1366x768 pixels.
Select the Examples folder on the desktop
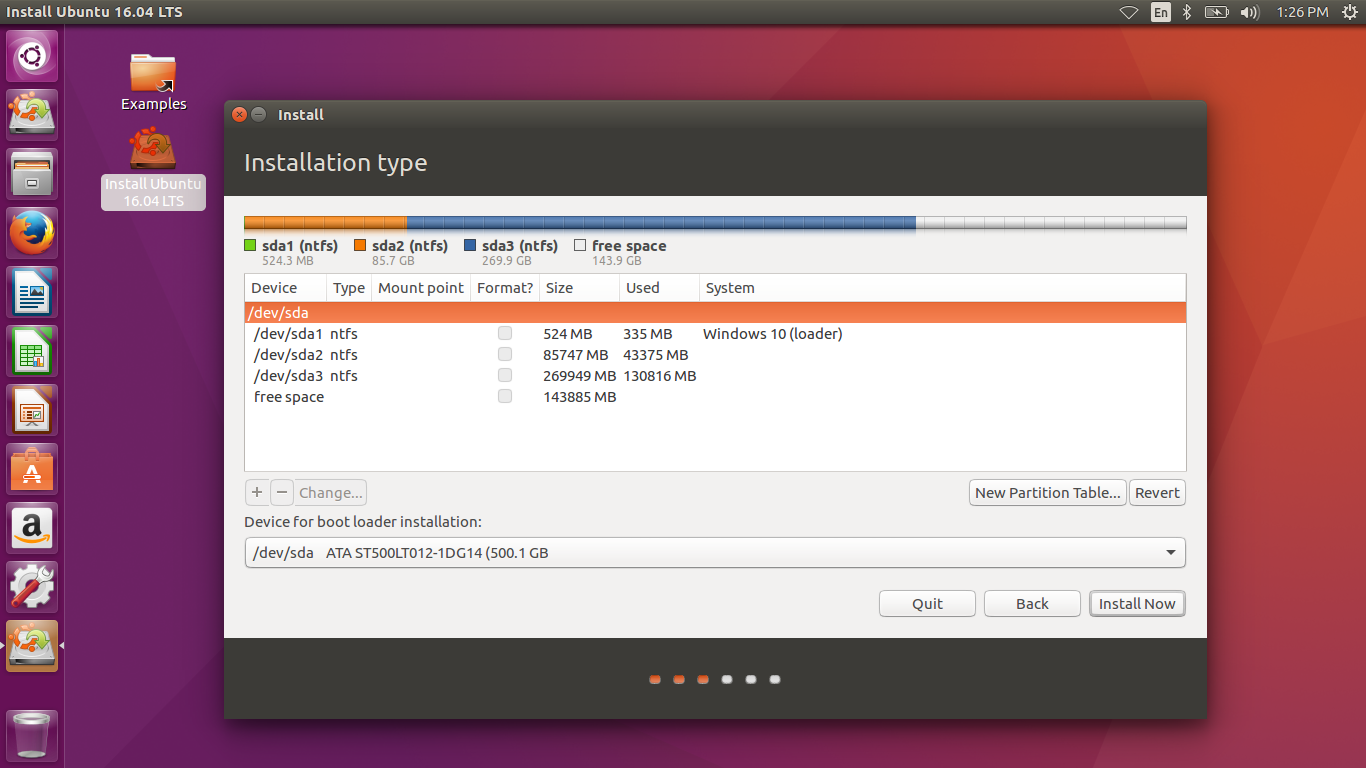click(153, 82)
